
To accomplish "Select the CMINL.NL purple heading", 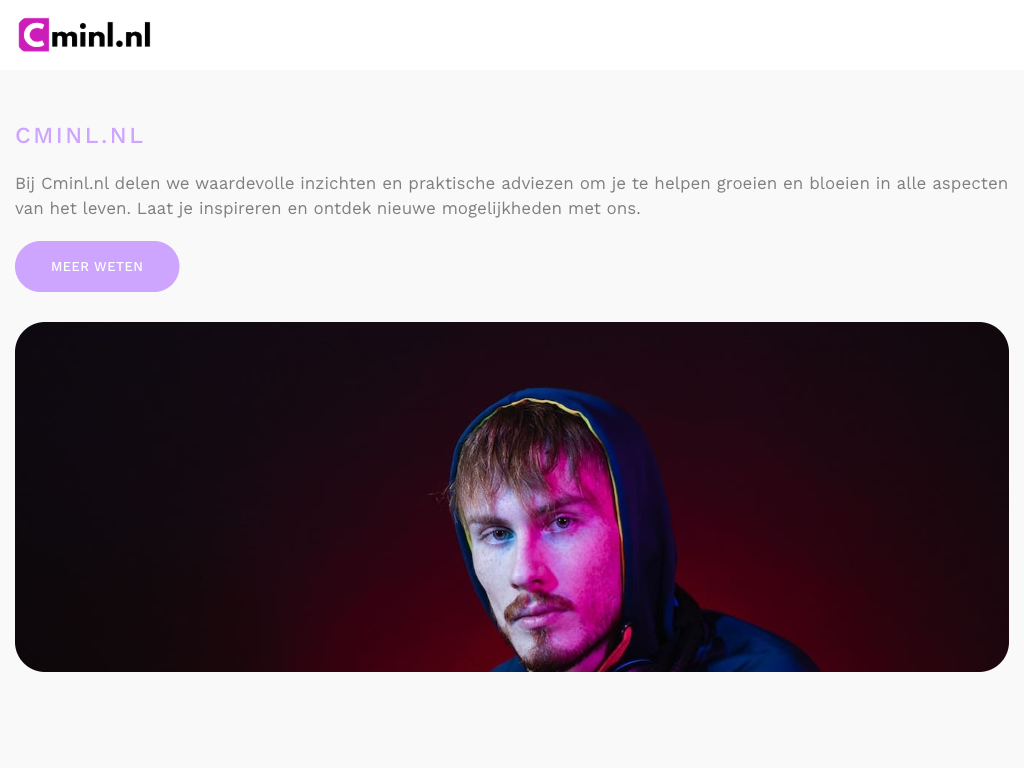I will 79,136.
